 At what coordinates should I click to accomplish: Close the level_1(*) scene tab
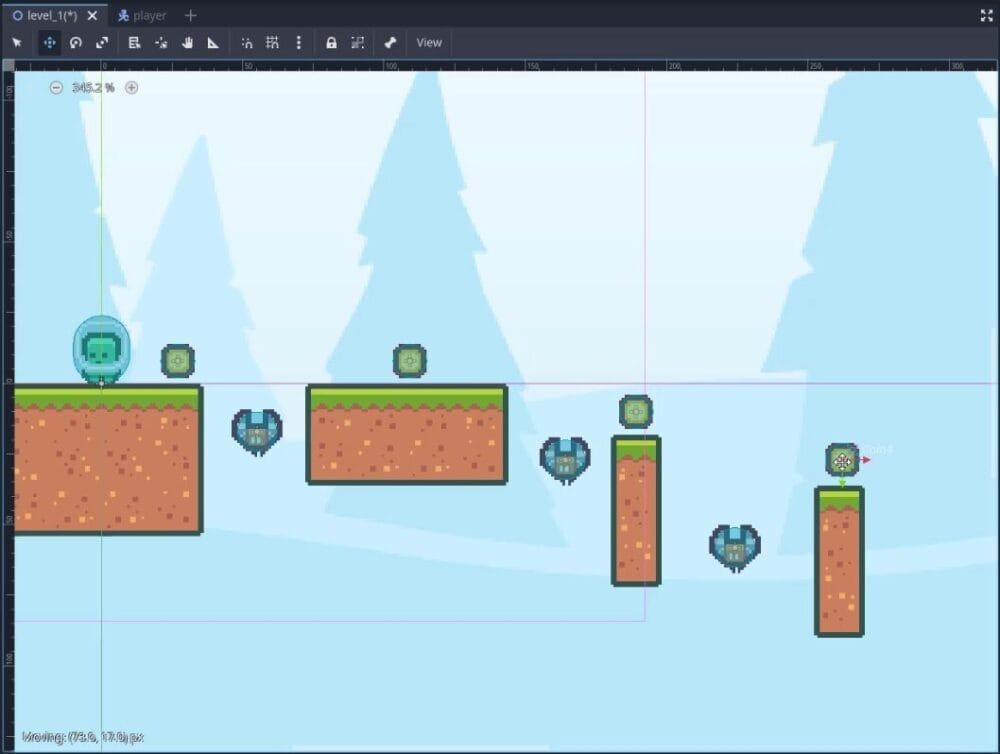92,15
